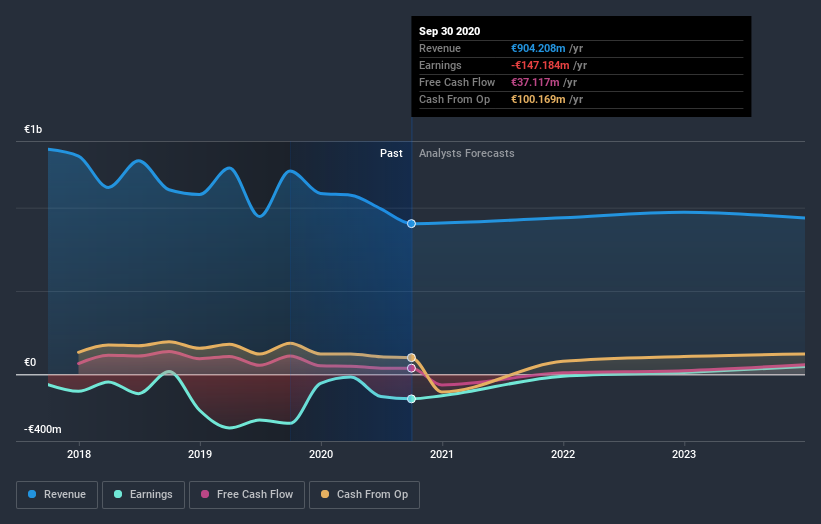Image resolution: width=821 pixels, height=524 pixels.
Task: Click the teal Earnings legend dot
Action: 118,494
